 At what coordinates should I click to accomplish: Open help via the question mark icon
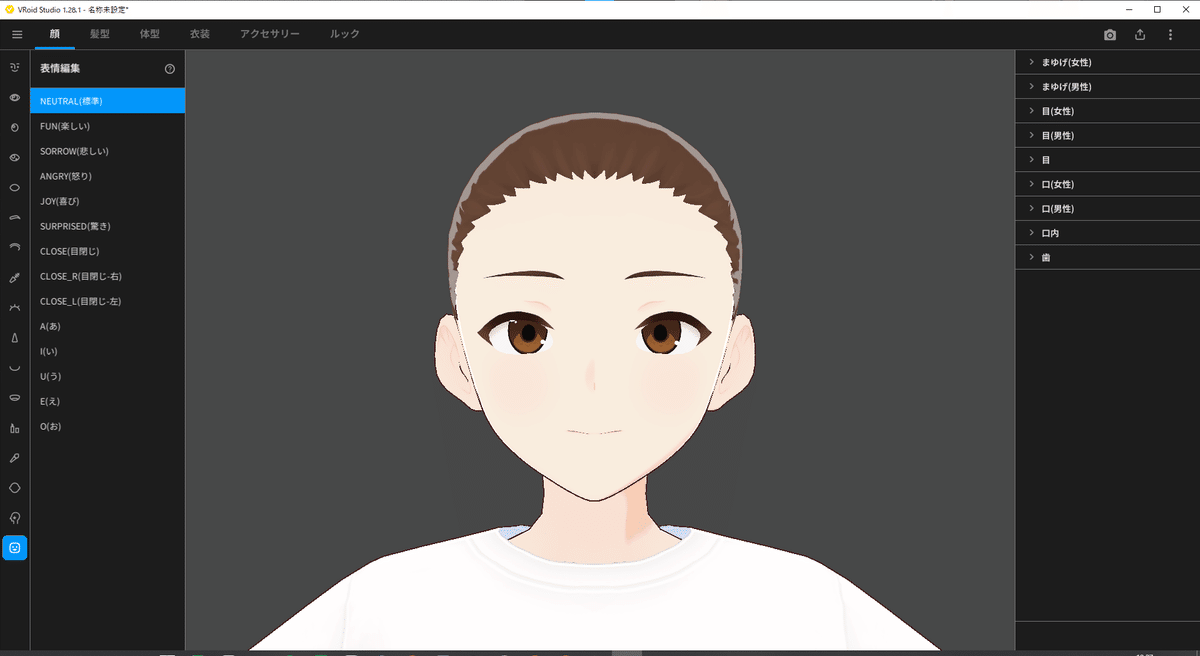pyautogui.click(x=170, y=68)
